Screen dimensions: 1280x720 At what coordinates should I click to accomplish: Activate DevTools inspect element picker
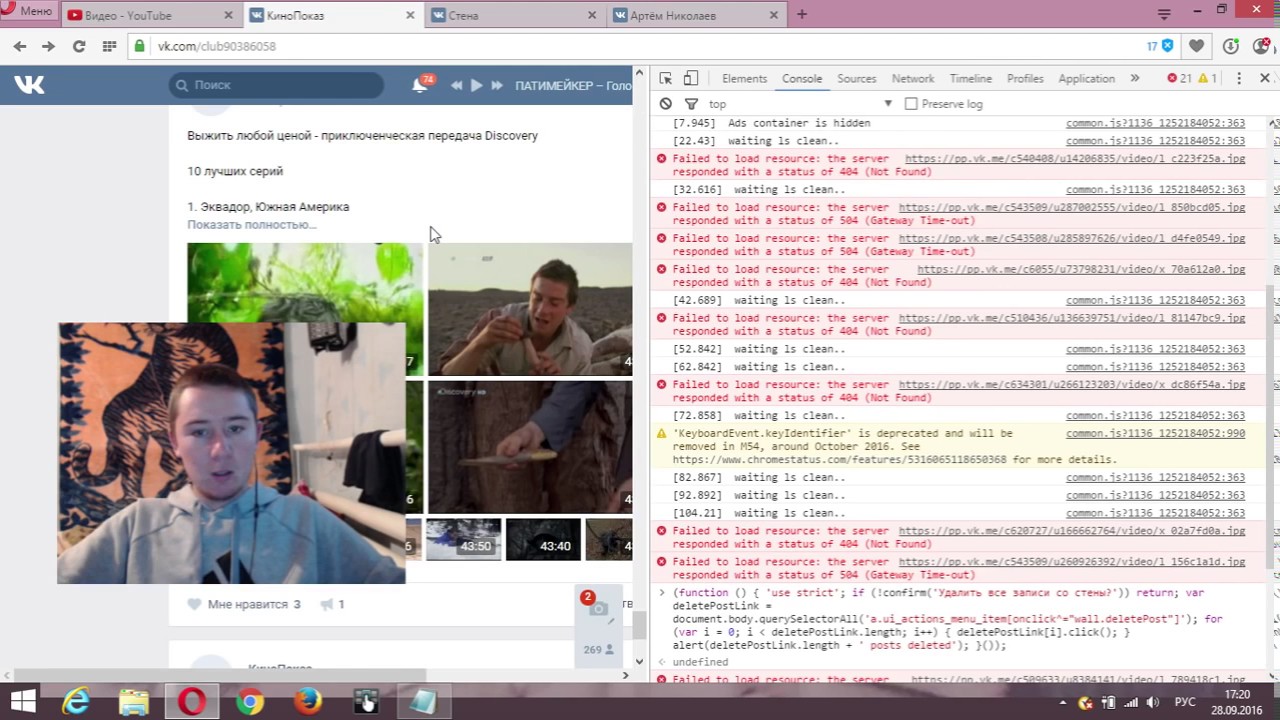click(666, 78)
